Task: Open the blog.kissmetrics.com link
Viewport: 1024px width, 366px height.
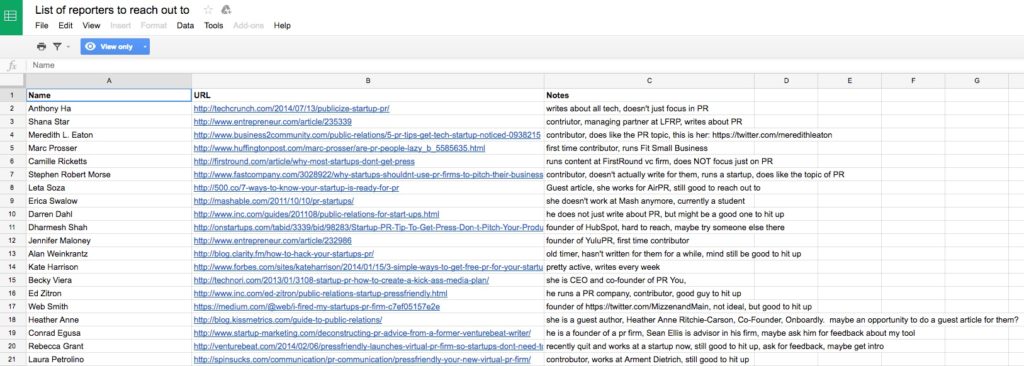Action: 288,320
